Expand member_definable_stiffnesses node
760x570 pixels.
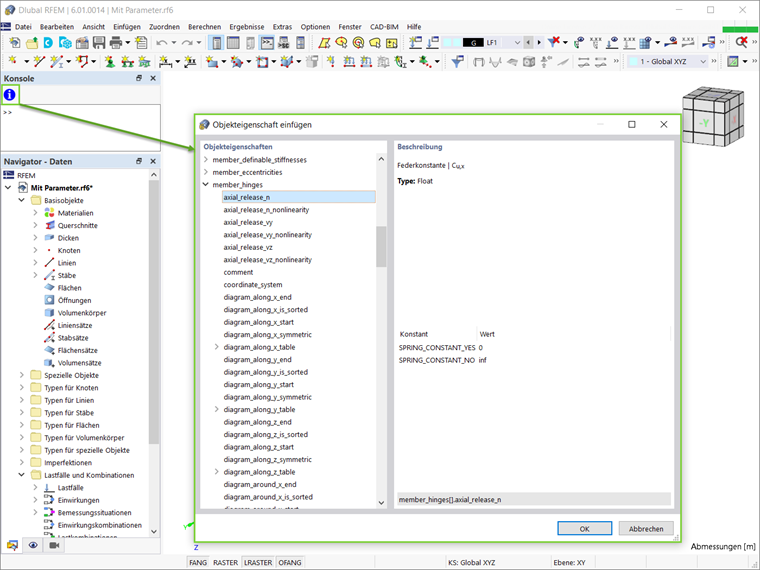[x=206, y=159]
